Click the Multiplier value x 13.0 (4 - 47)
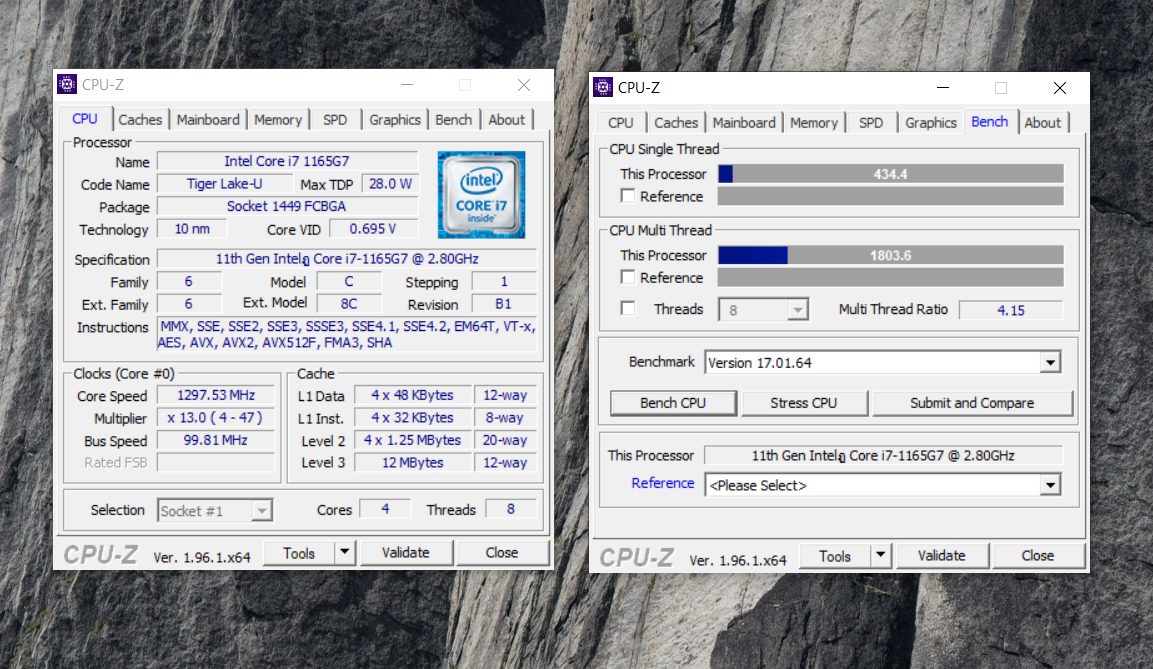 coord(215,418)
